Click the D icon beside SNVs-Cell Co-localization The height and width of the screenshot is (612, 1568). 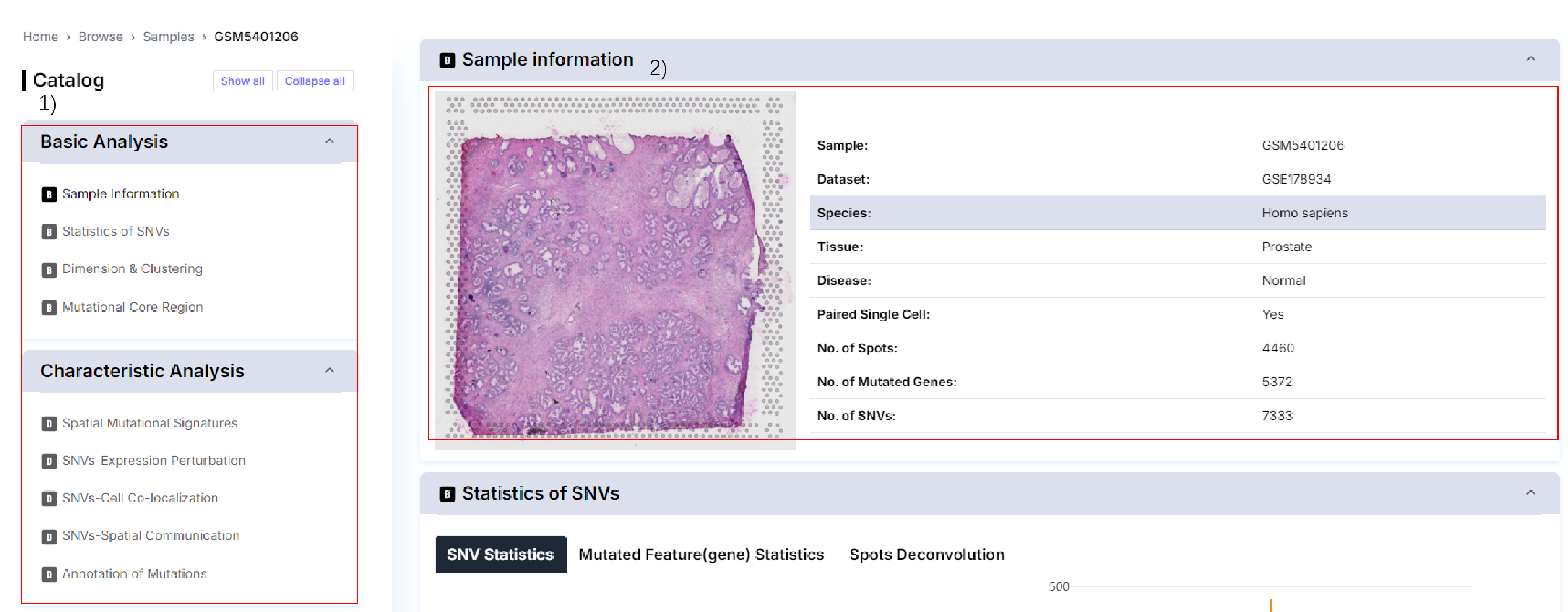(49, 499)
